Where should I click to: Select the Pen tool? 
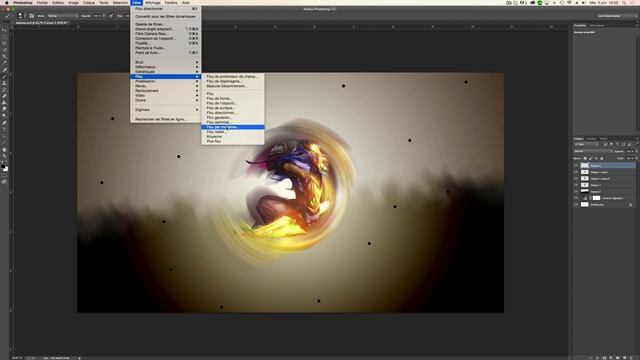pyautogui.click(x=4, y=122)
